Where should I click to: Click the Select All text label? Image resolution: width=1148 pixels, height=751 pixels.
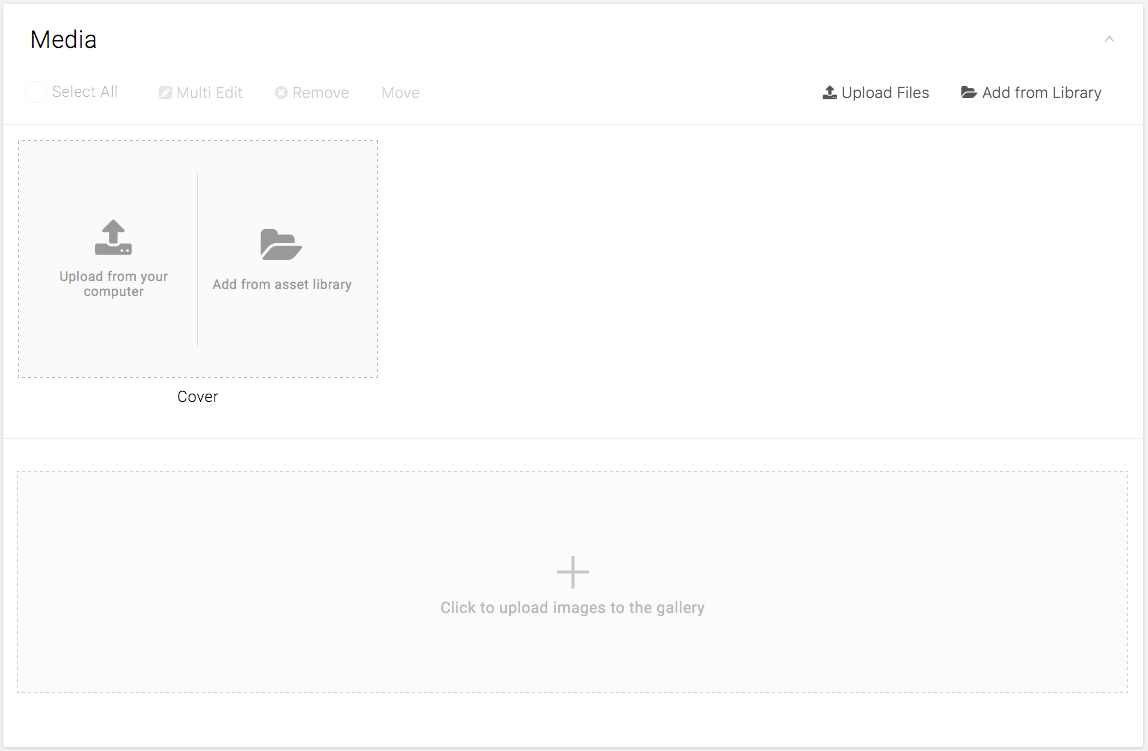[x=85, y=92]
